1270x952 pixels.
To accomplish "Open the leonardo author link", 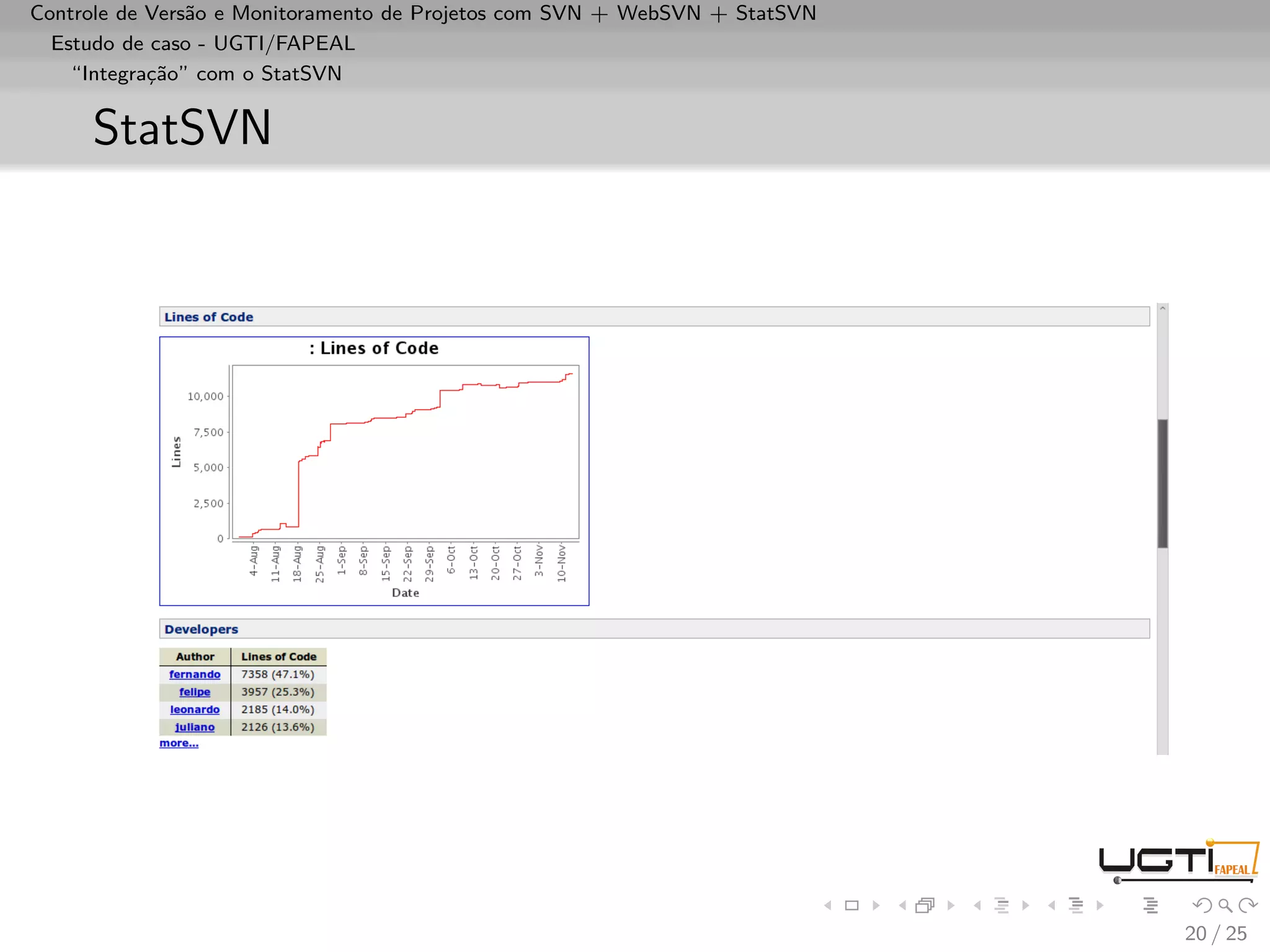I will click(195, 710).
